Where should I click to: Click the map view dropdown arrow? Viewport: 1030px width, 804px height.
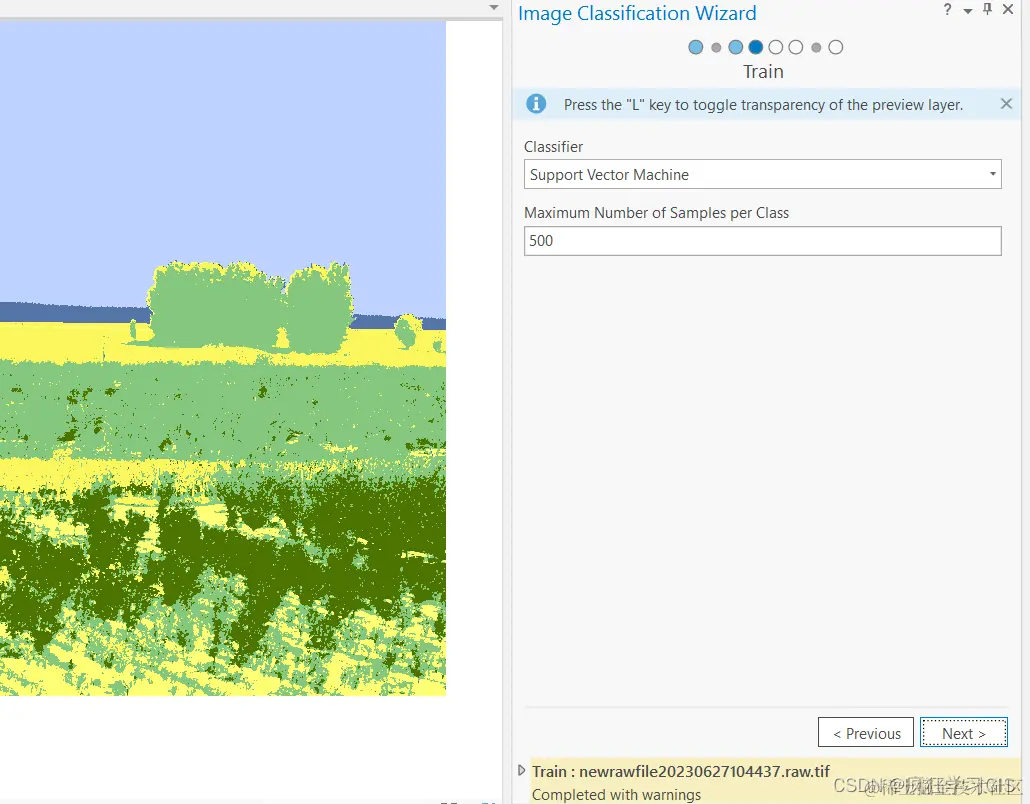coord(494,8)
